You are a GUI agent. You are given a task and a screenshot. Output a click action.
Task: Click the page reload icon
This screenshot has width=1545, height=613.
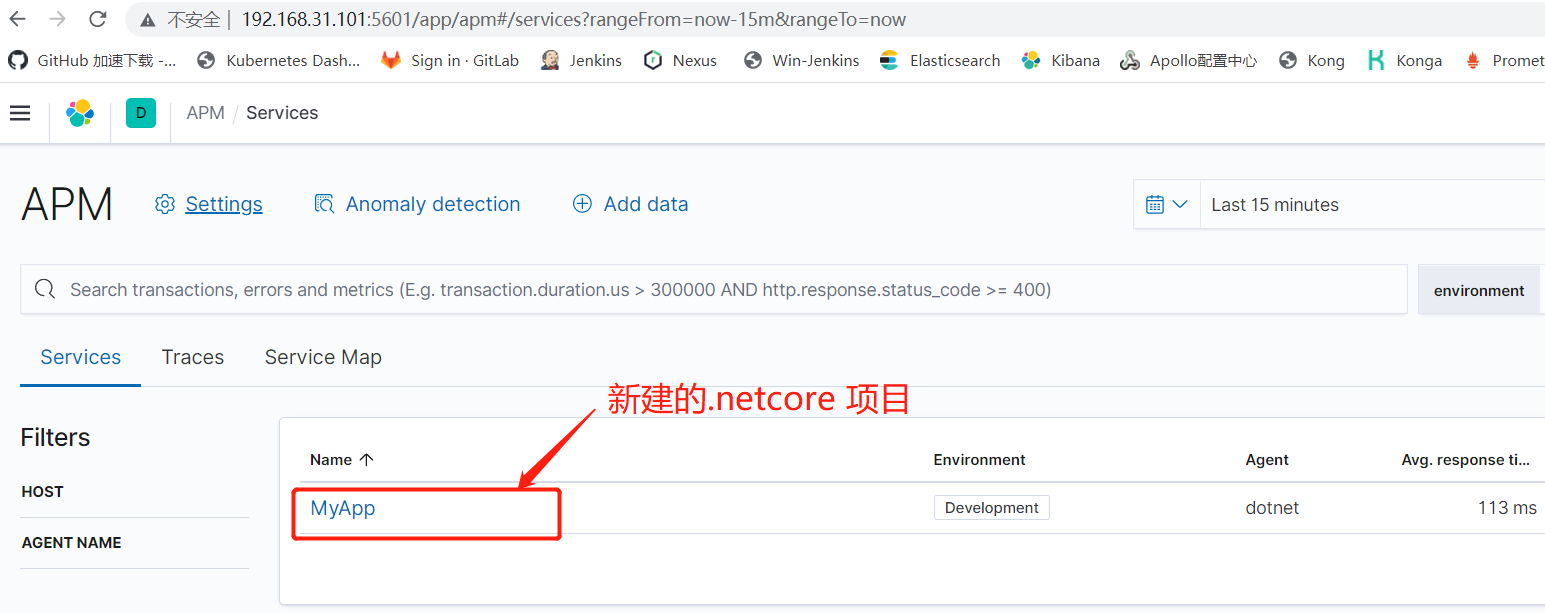point(96,19)
